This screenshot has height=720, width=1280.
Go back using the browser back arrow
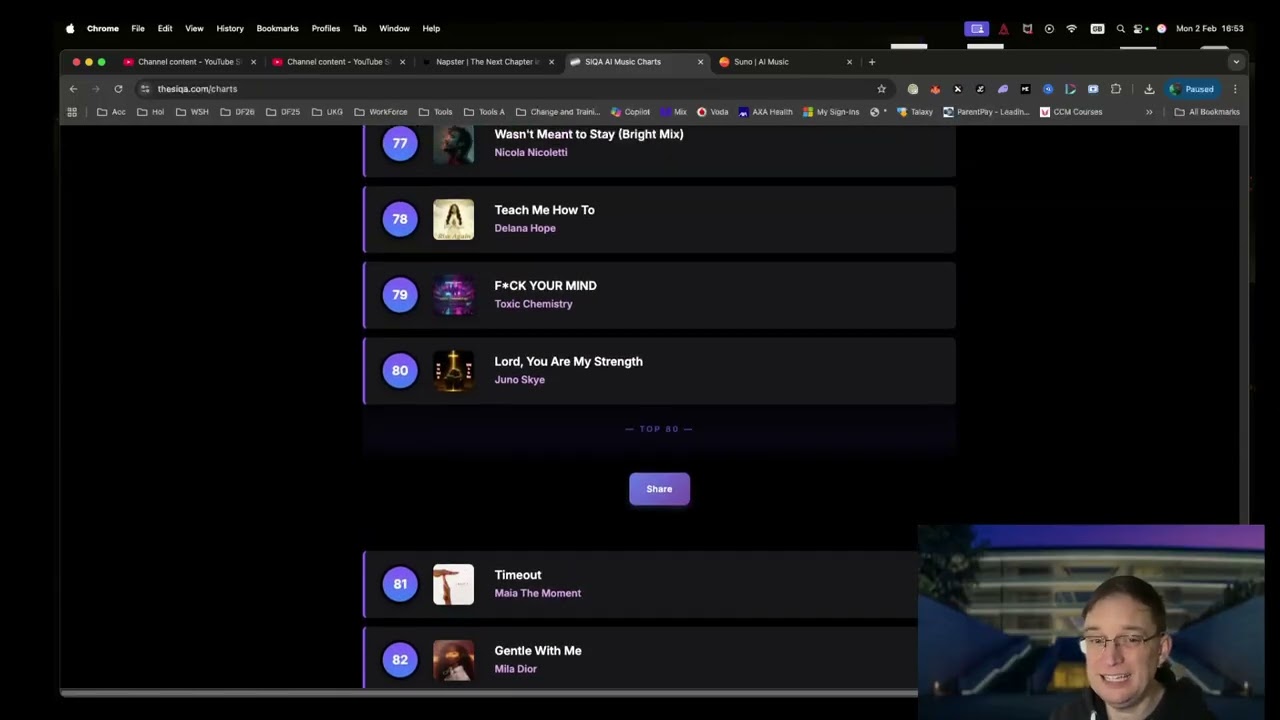point(73,89)
